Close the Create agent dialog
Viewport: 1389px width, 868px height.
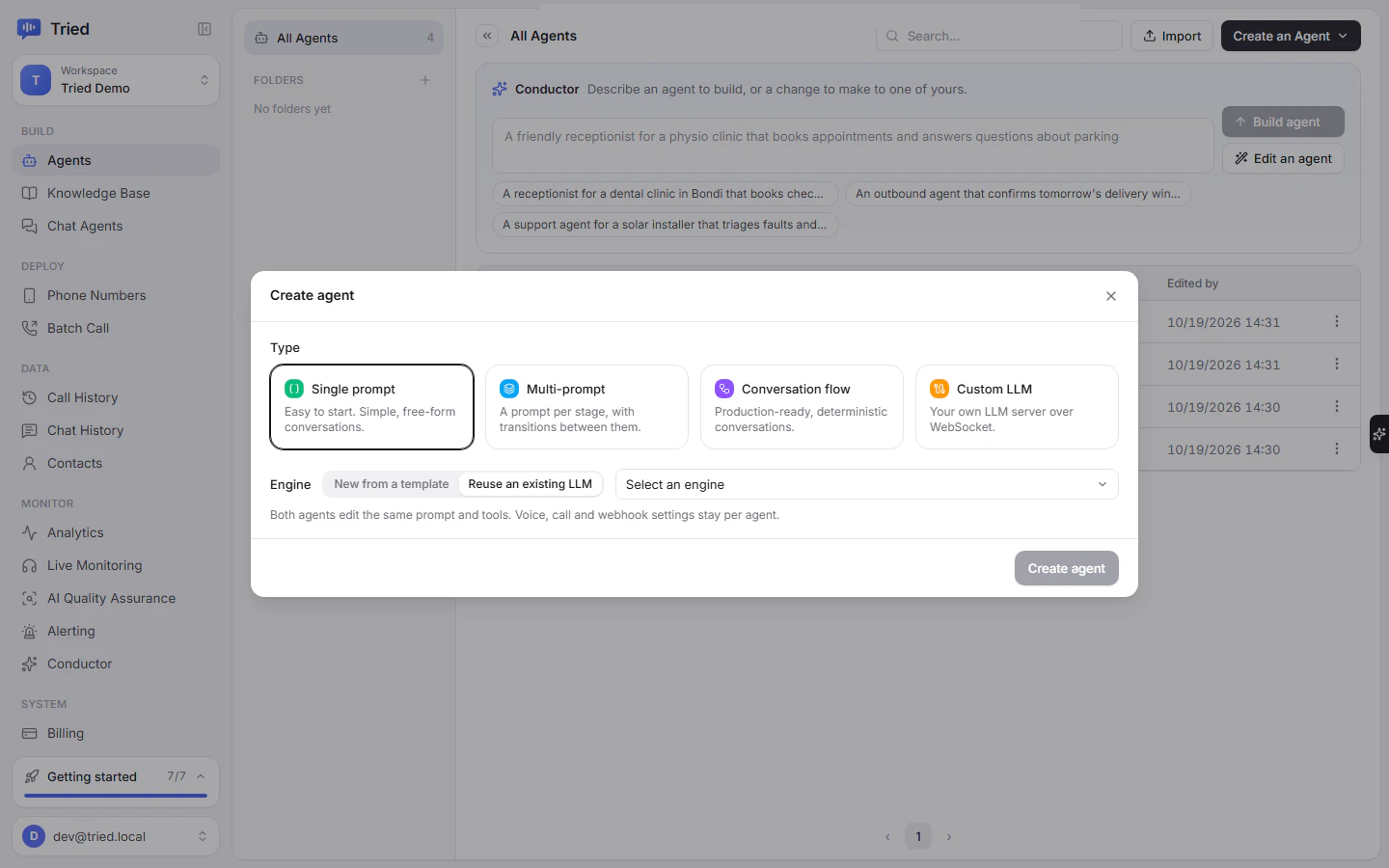(1111, 296)
